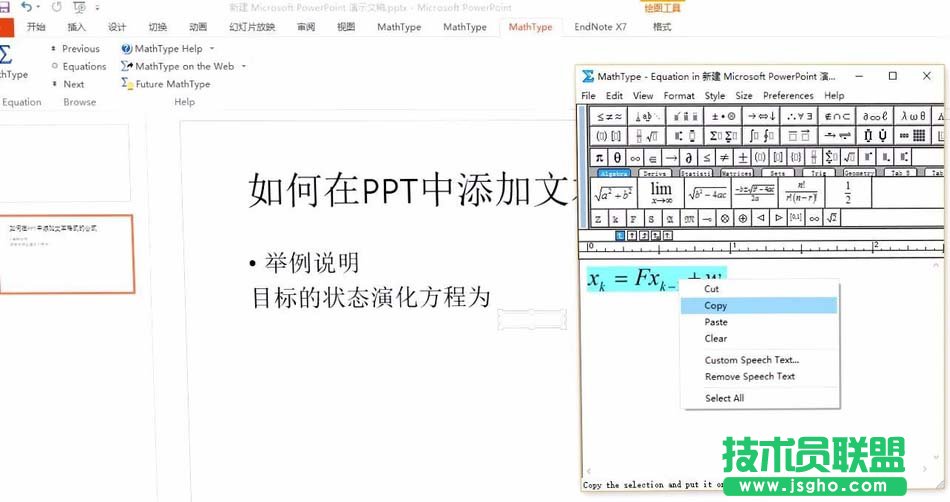Viewport: 950px width, 502px height.
Task: Open the Style menu in MathType
Action: point(714,96)
